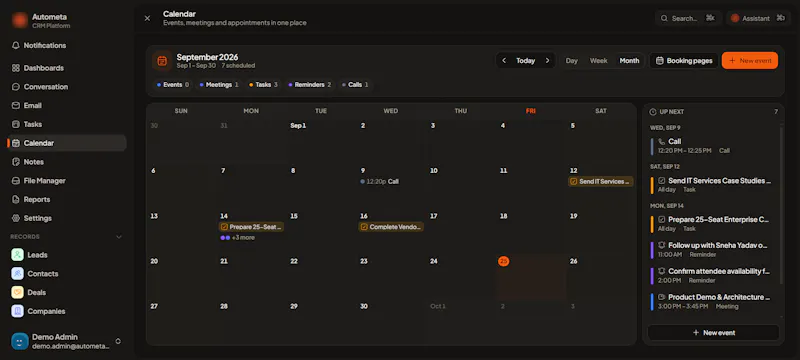This screenshot has height=360, width=800.
Task: Click the Search field
Action: click(x=688, y=18)
